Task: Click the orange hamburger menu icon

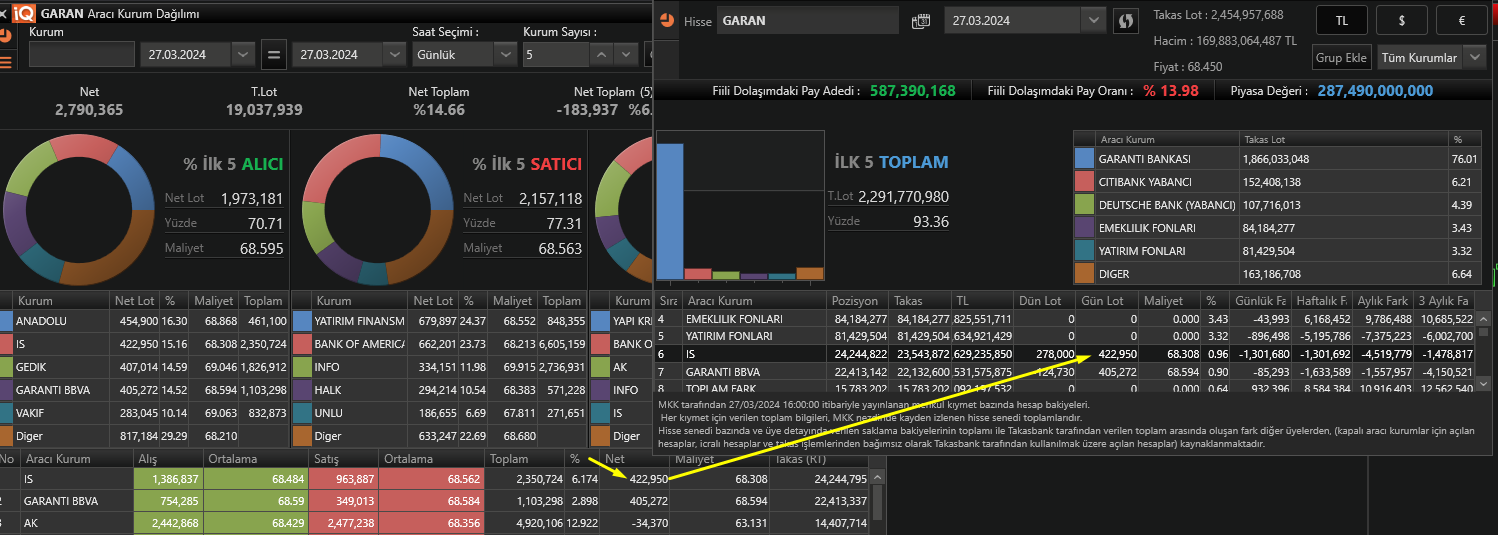Action: (x=6, y=62)
